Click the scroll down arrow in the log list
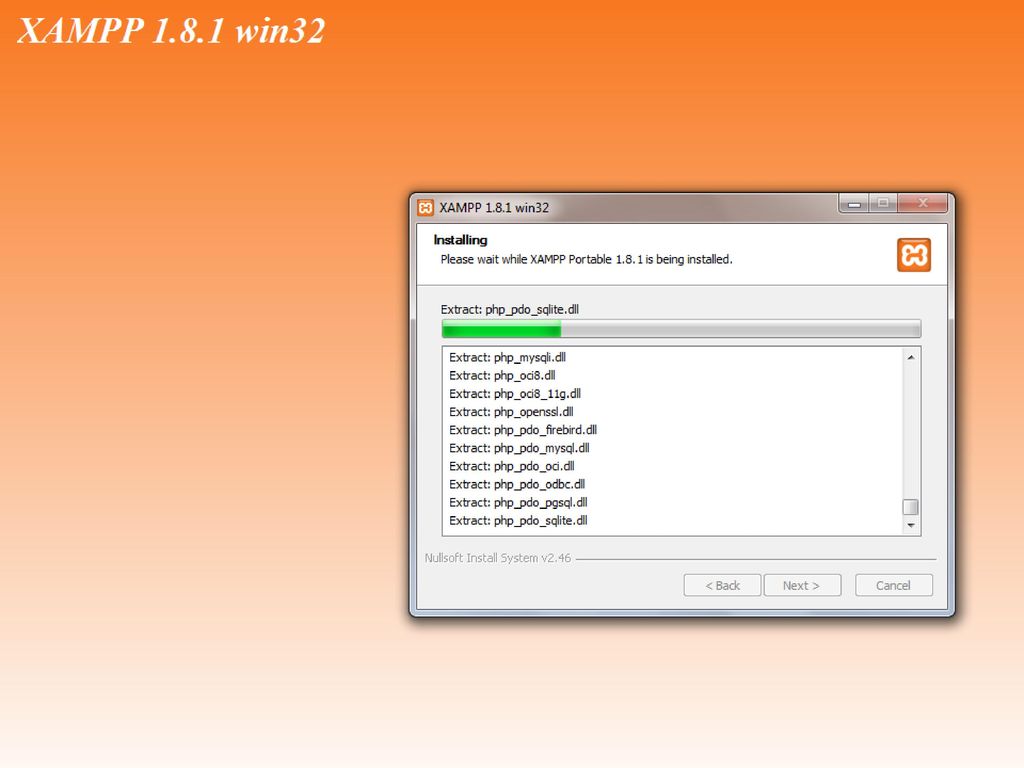Image resolution: width=1024 pixels, height=768 pixels. click(x=910, y=525)
